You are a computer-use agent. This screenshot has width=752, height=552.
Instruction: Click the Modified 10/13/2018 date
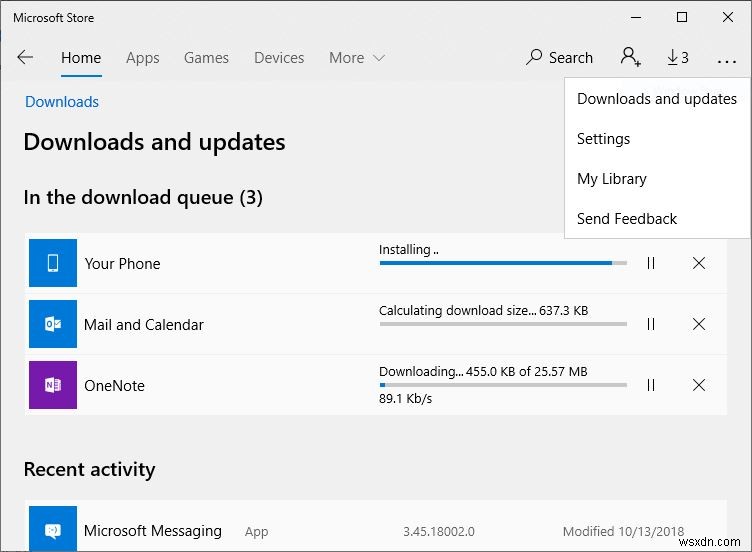click(x=623, y=531)
